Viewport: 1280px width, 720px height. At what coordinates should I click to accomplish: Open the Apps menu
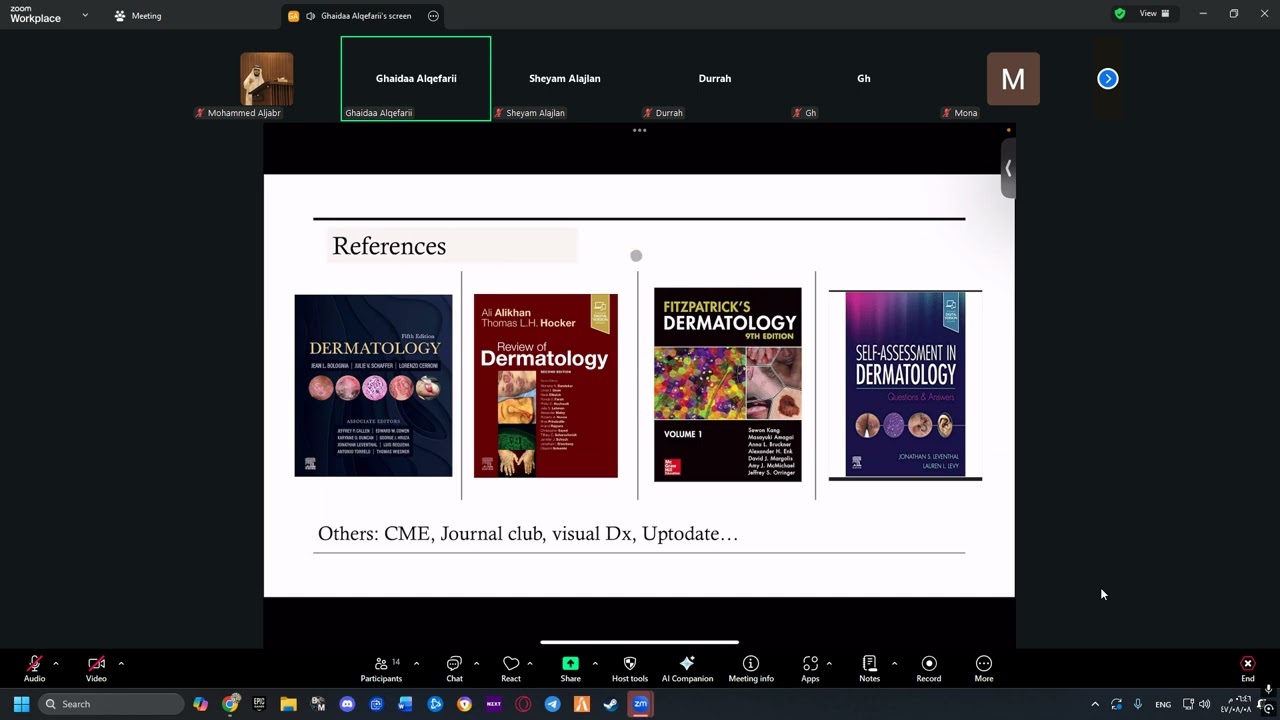point(810,668)
